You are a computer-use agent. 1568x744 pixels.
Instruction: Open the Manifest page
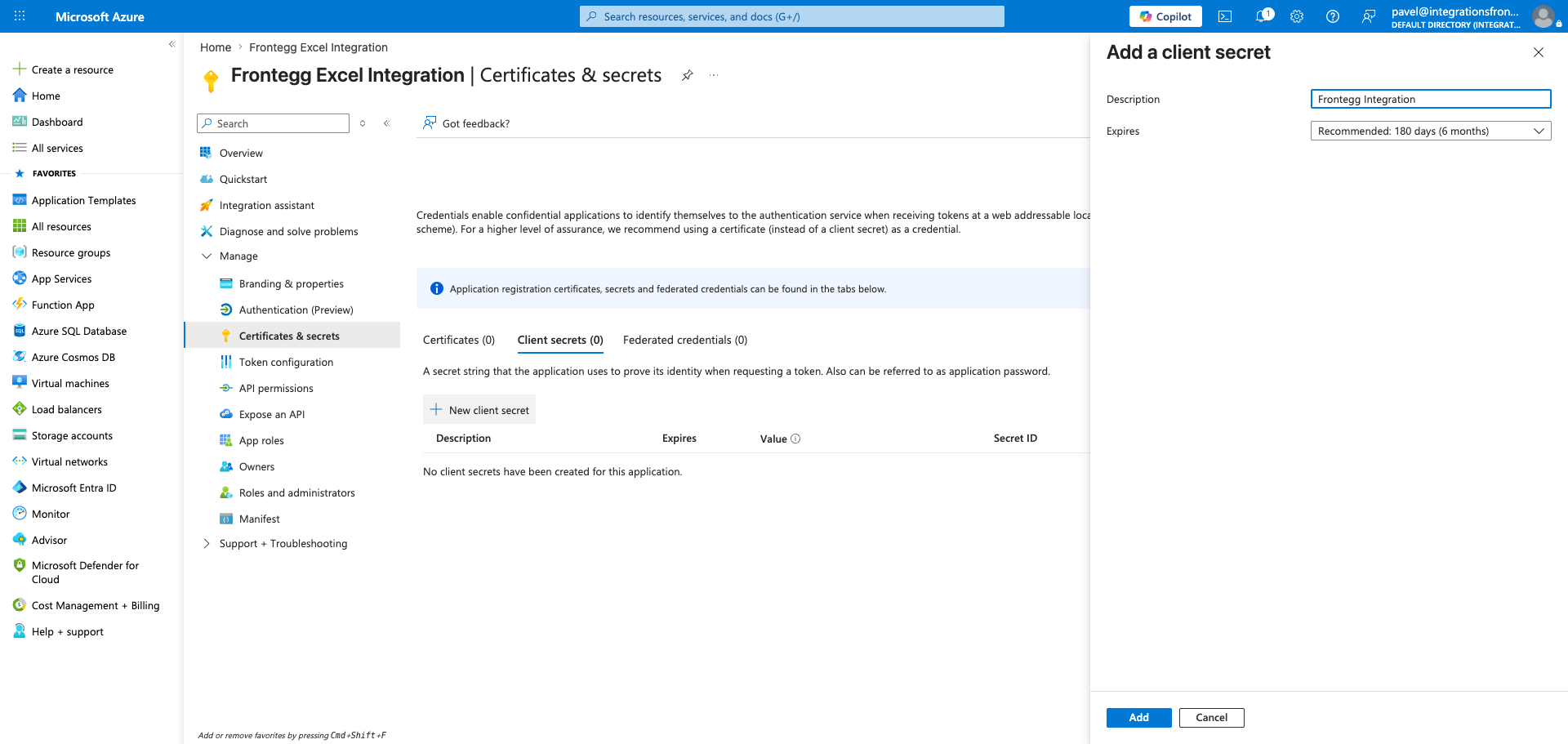(259, 519)
